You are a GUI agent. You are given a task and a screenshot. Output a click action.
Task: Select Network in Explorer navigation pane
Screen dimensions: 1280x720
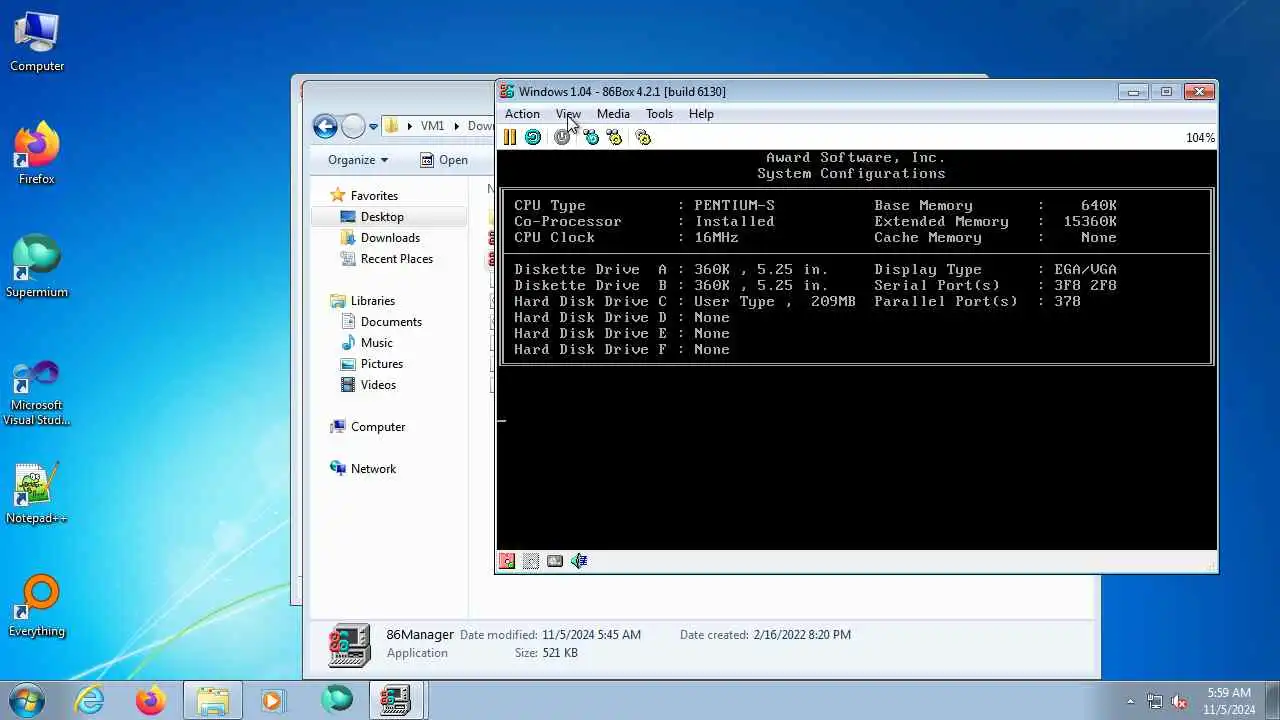coord(363,469)
